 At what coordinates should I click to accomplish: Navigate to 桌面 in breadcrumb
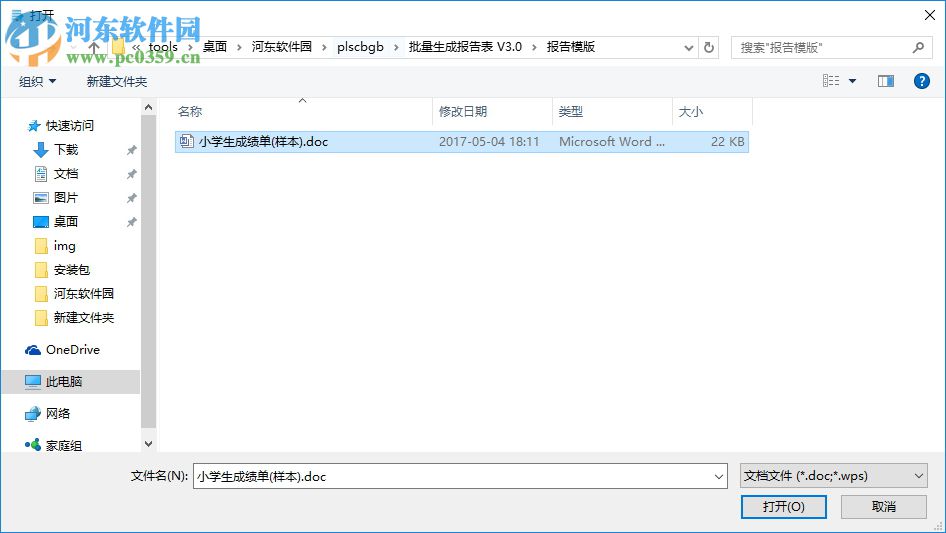(214, 47)
